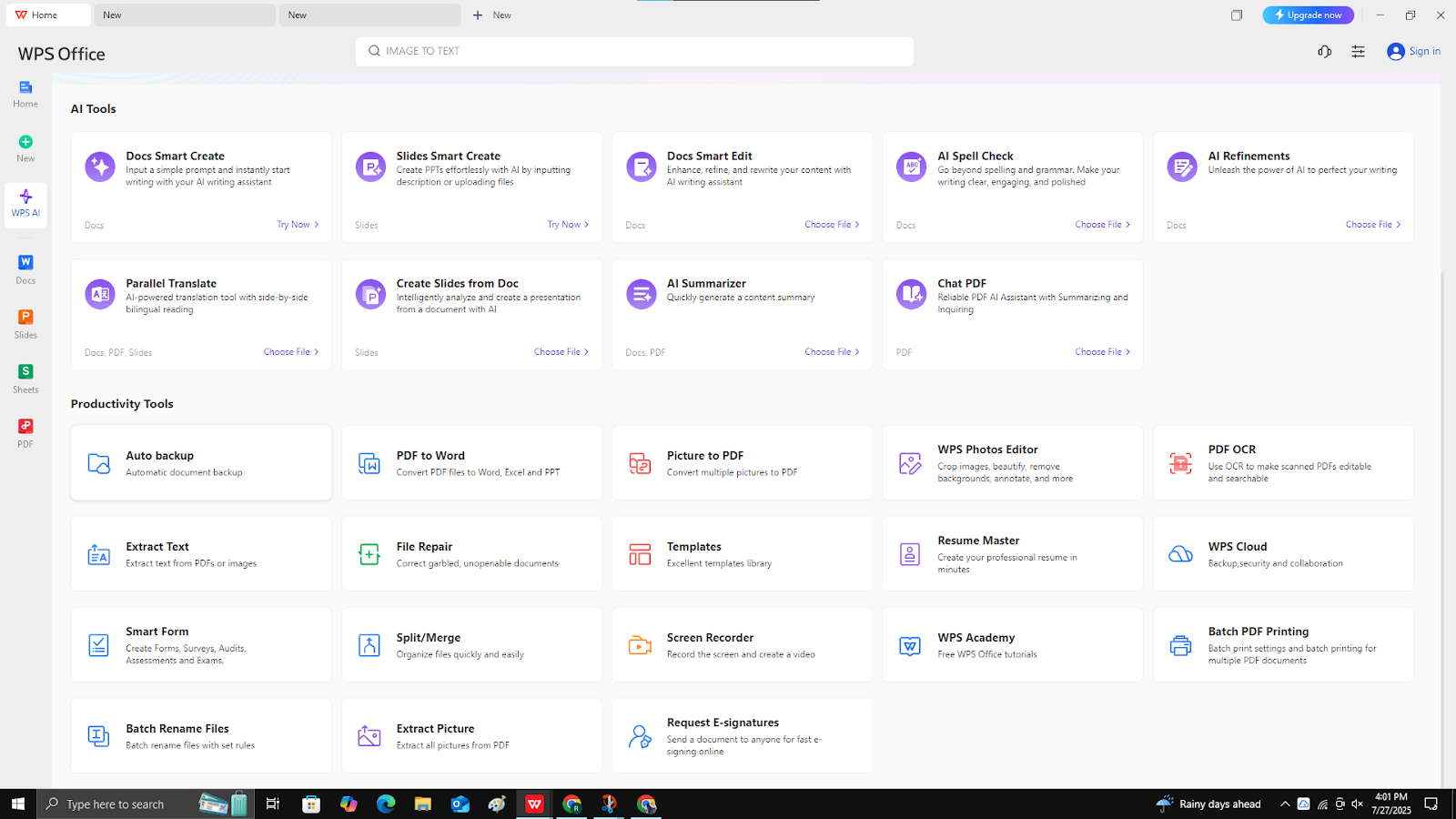Select the AI Summarizer icon
Viewport: 1456px width, 819px height.
[x=641, y=295]
